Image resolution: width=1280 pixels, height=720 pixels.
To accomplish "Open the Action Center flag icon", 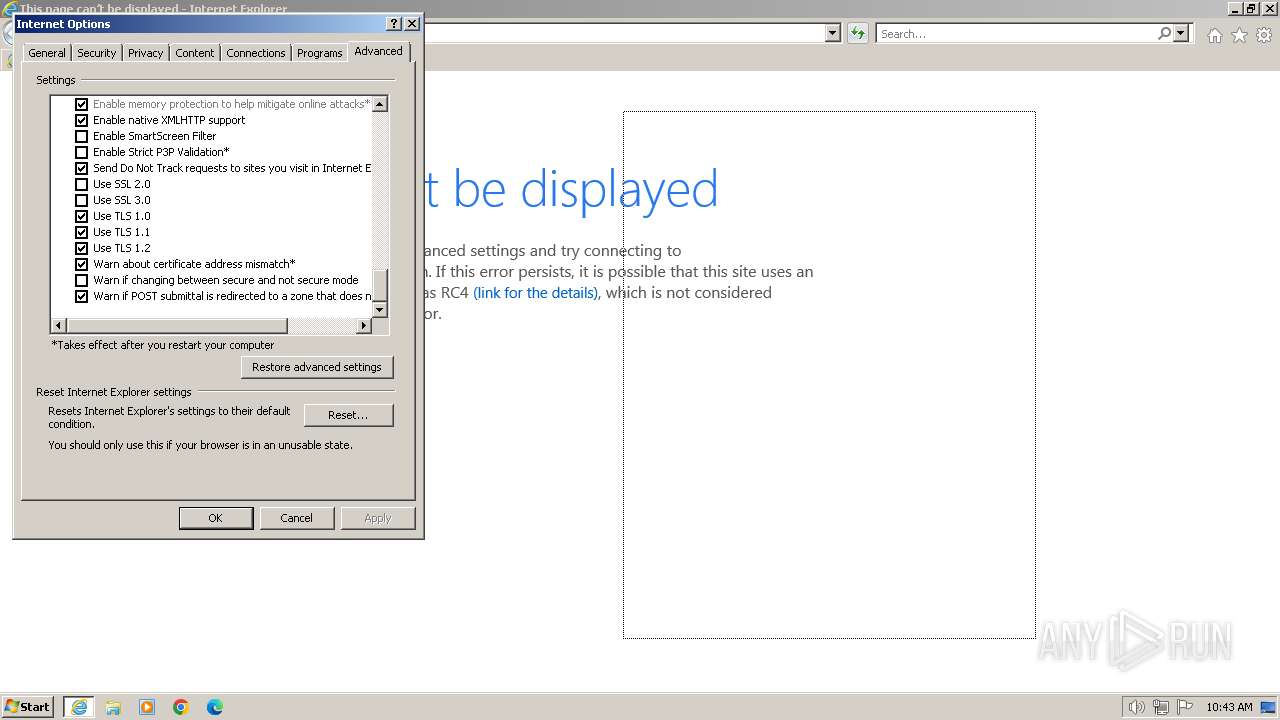I will point(1186,706).
